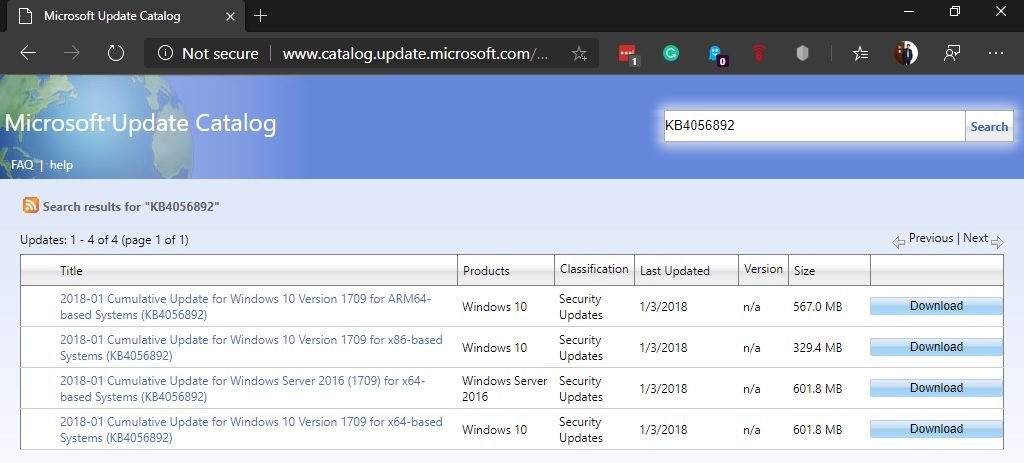Close the Microsoft Update Catalog tab
This screenshot has height=463, width=1024.
230,16
